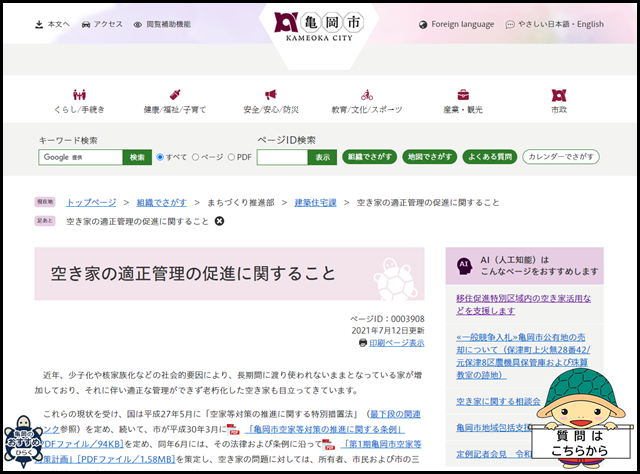Open 印刷ページ表示 link
640x474 pixels.
(397, 343)
